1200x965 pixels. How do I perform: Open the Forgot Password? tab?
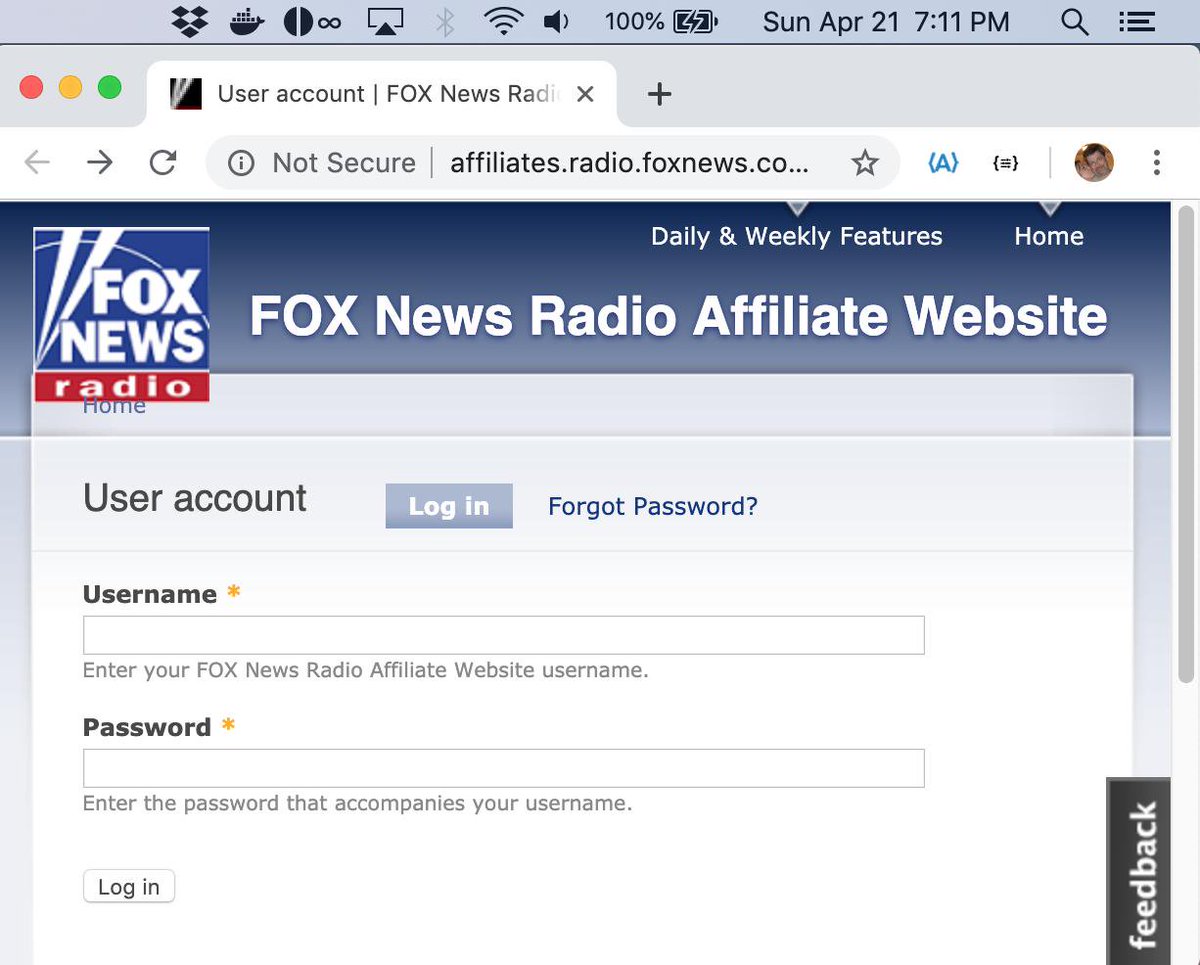(653, 506)
